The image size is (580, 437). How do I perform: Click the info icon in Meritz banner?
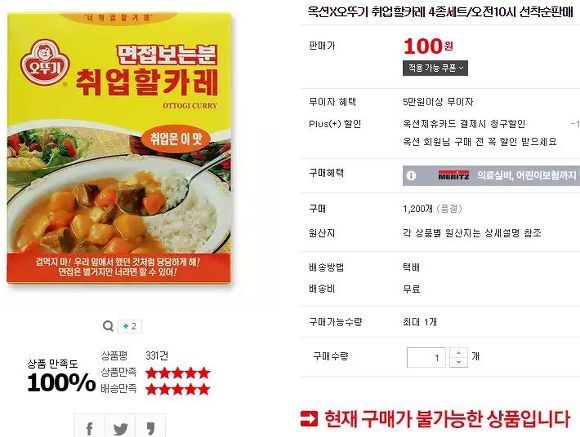pos(411,176)
